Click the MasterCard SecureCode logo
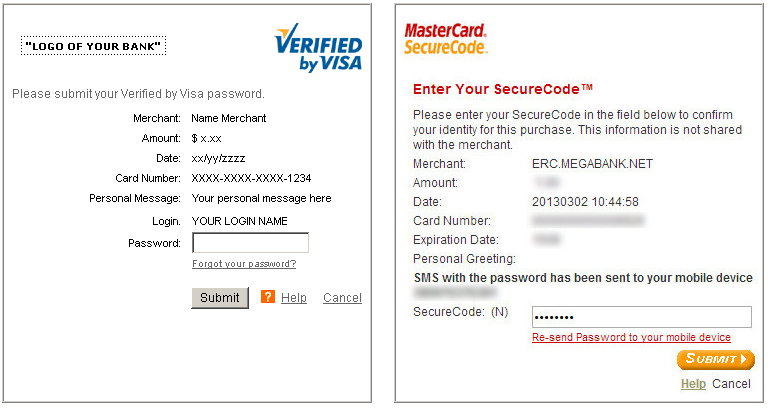Image resolution: width=775 pixels, height=412 pixels. pos(446,39)
